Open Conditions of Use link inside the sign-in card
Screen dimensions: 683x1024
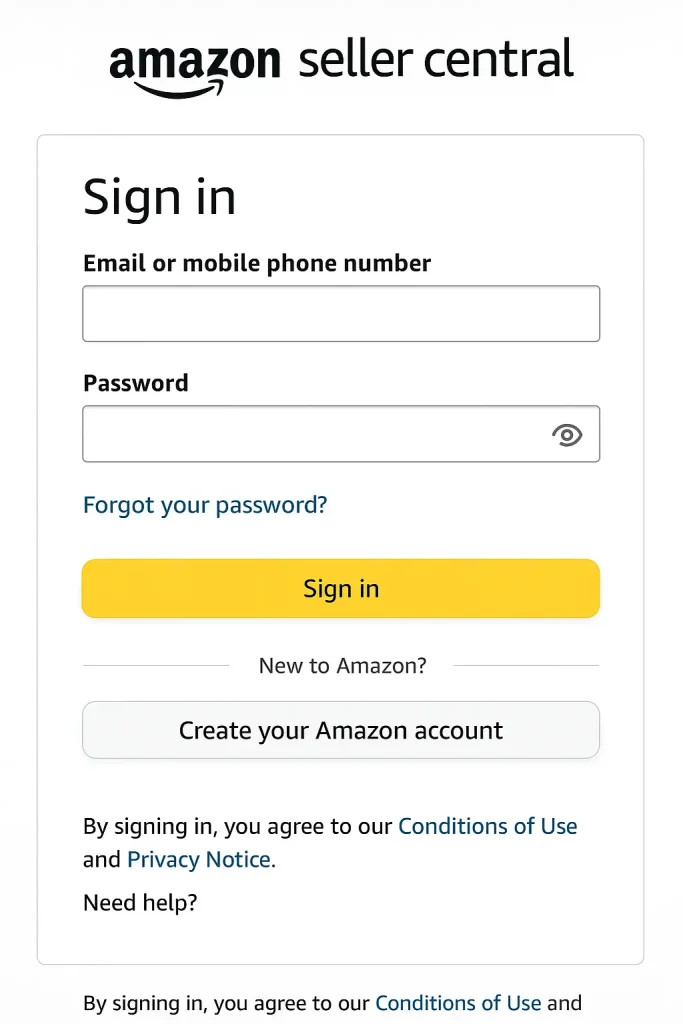pyautogui.click(x=488, y=826)
